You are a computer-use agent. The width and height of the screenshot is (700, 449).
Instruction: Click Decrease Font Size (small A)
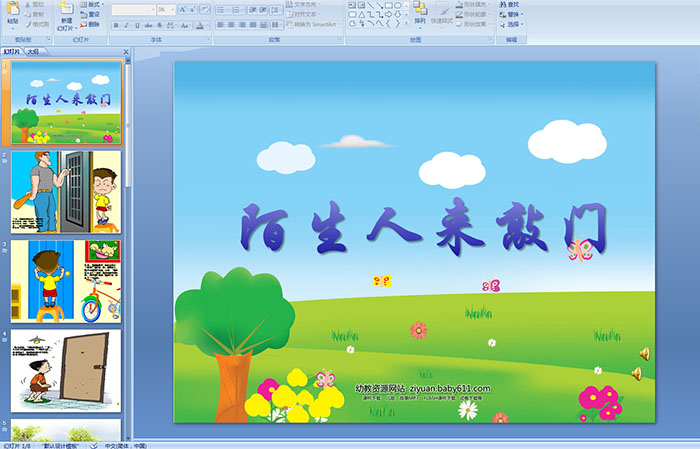192,9
